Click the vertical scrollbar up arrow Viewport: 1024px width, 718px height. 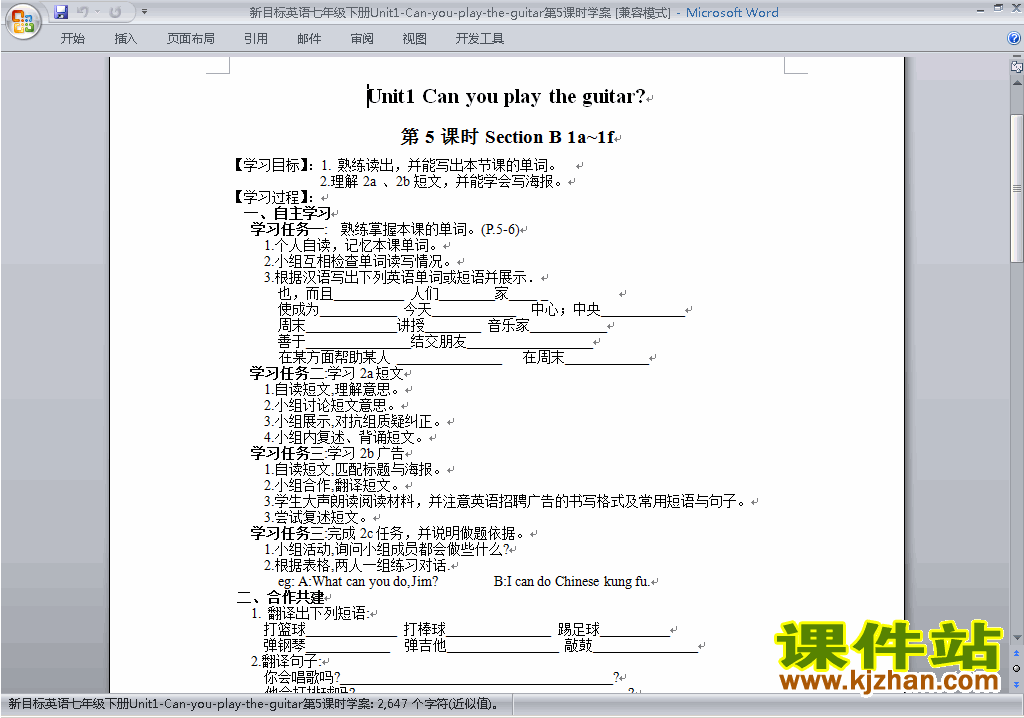[x=1017, y=84]
